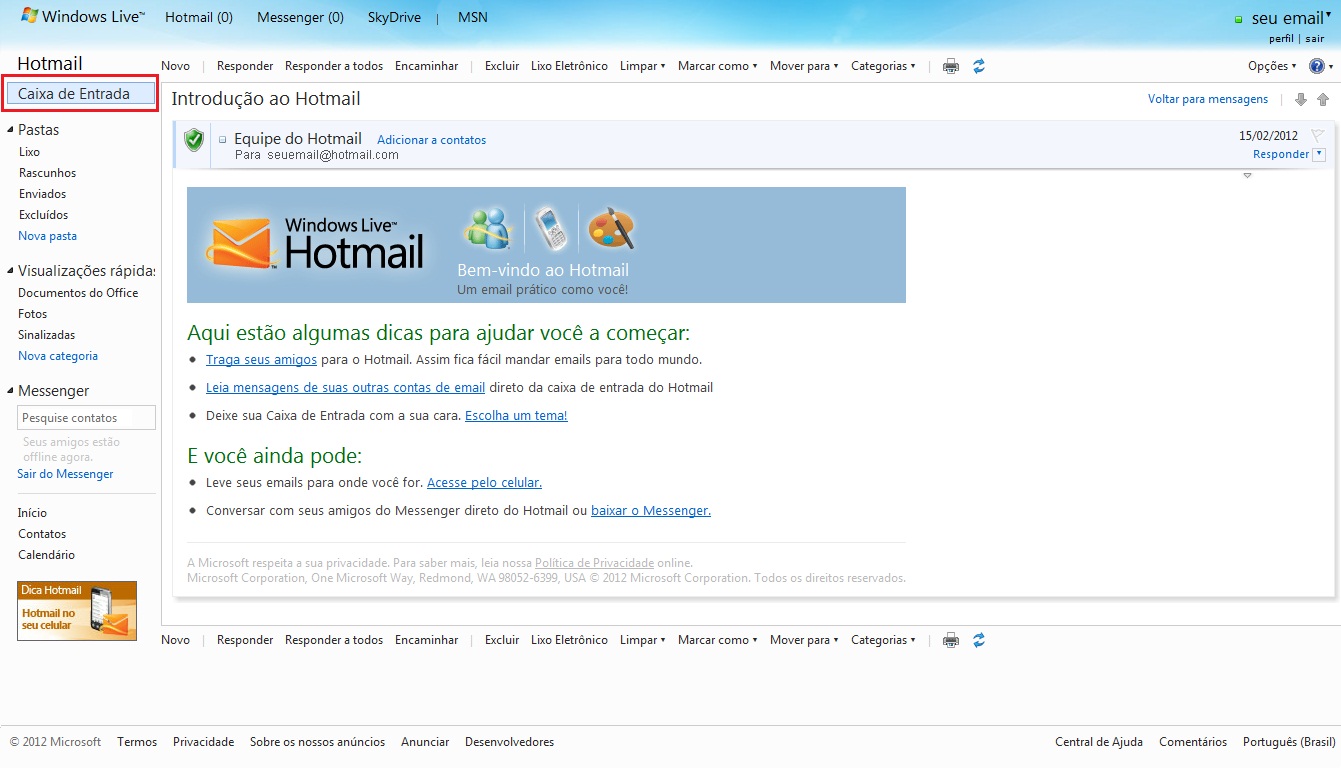Open the Excluídos folder
The width and height of the screenshot is (1341, 768).
(43, 215)
